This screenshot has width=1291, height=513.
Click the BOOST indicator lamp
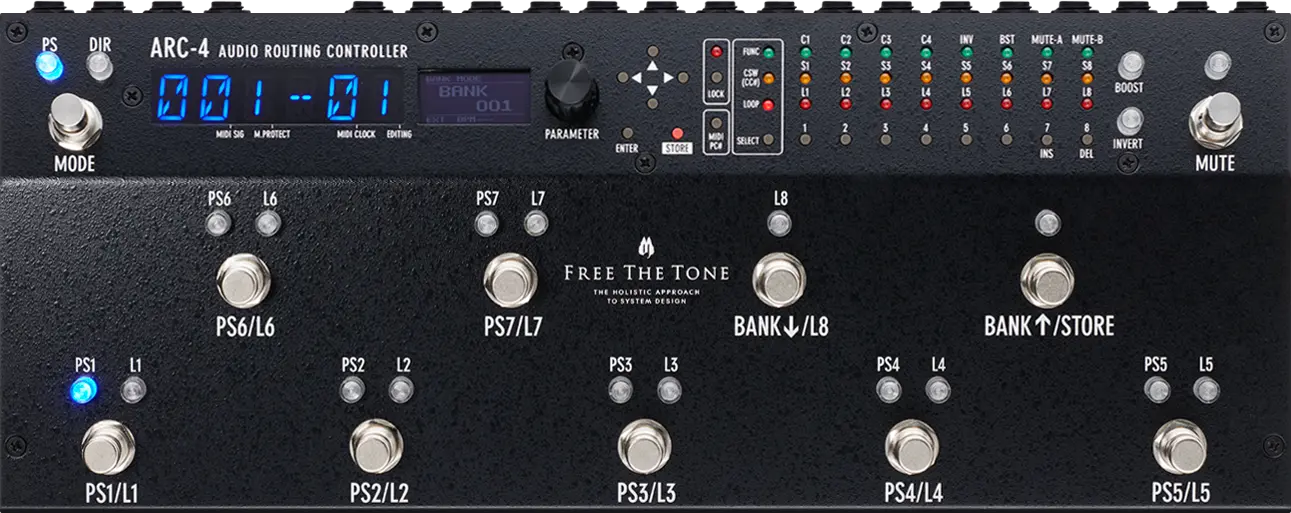1129,65
